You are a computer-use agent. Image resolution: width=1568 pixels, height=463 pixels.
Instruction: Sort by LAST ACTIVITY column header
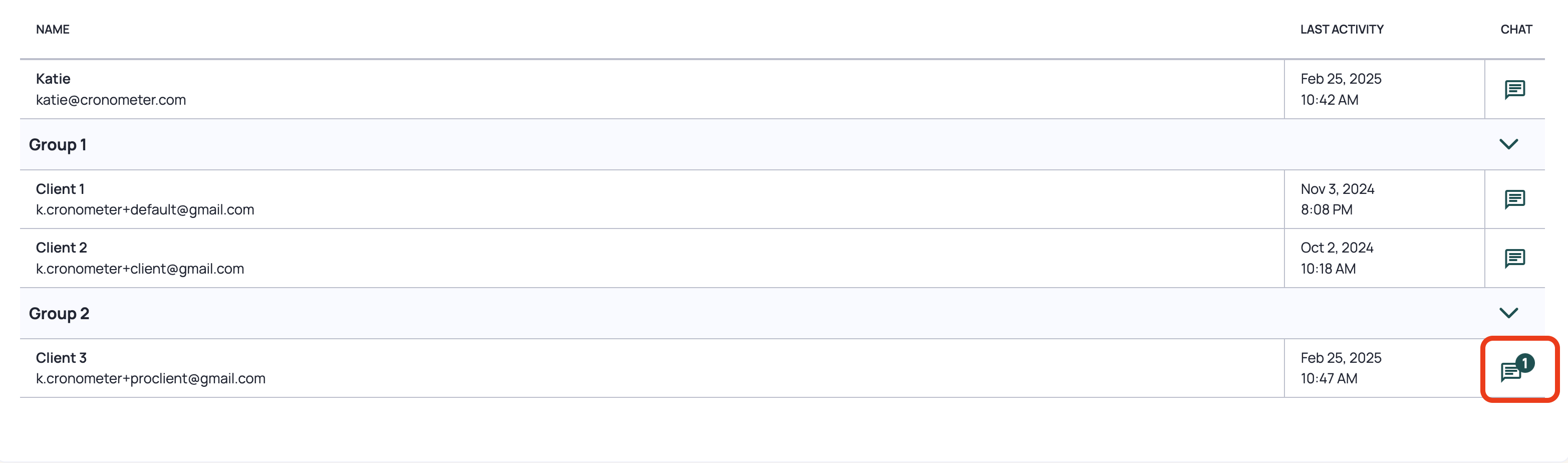(1342, 29)
